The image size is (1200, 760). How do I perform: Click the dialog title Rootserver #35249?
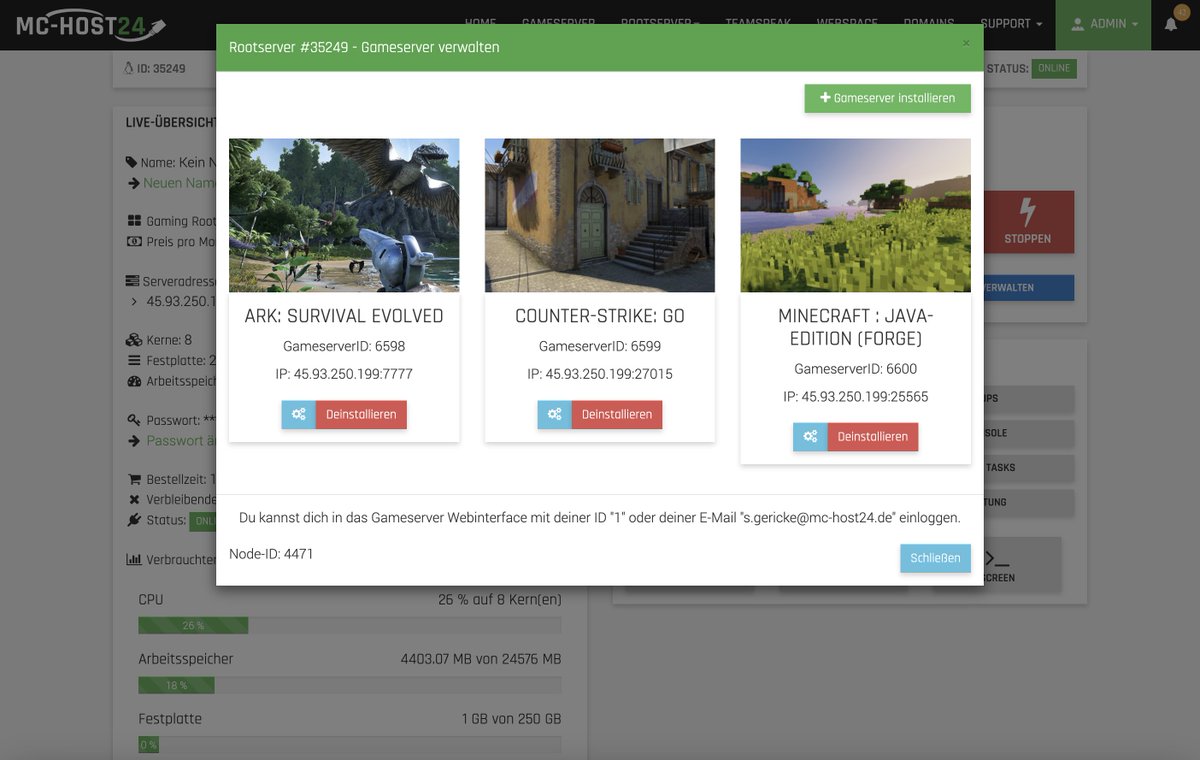pos(364,47)
